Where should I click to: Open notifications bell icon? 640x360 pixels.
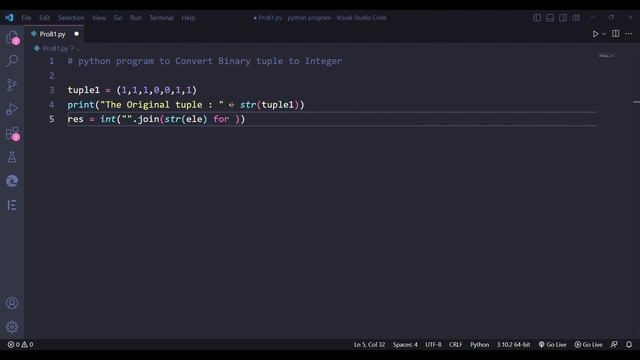629,344
